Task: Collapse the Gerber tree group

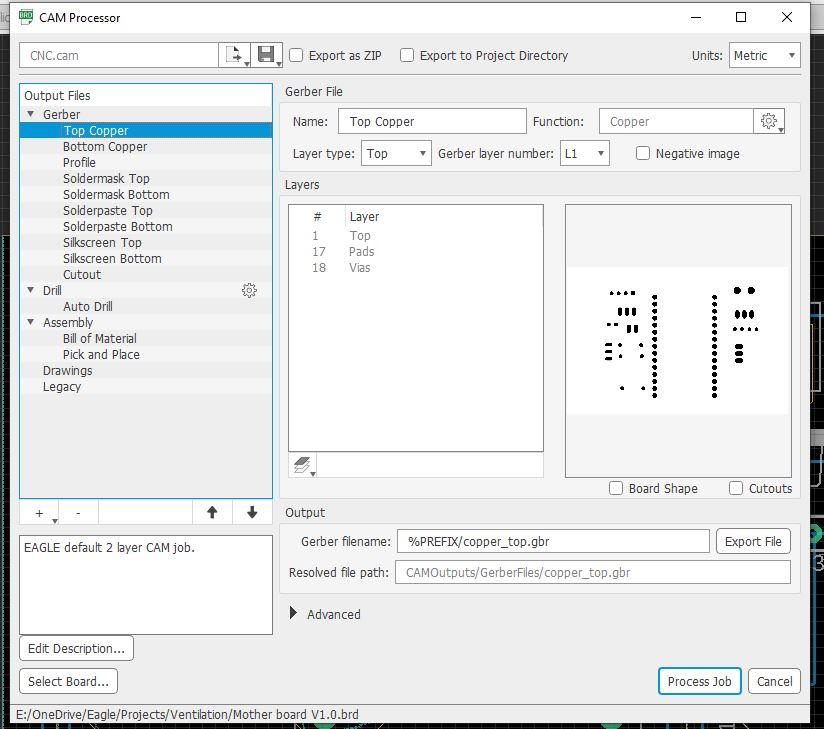Action: point(30,114)
